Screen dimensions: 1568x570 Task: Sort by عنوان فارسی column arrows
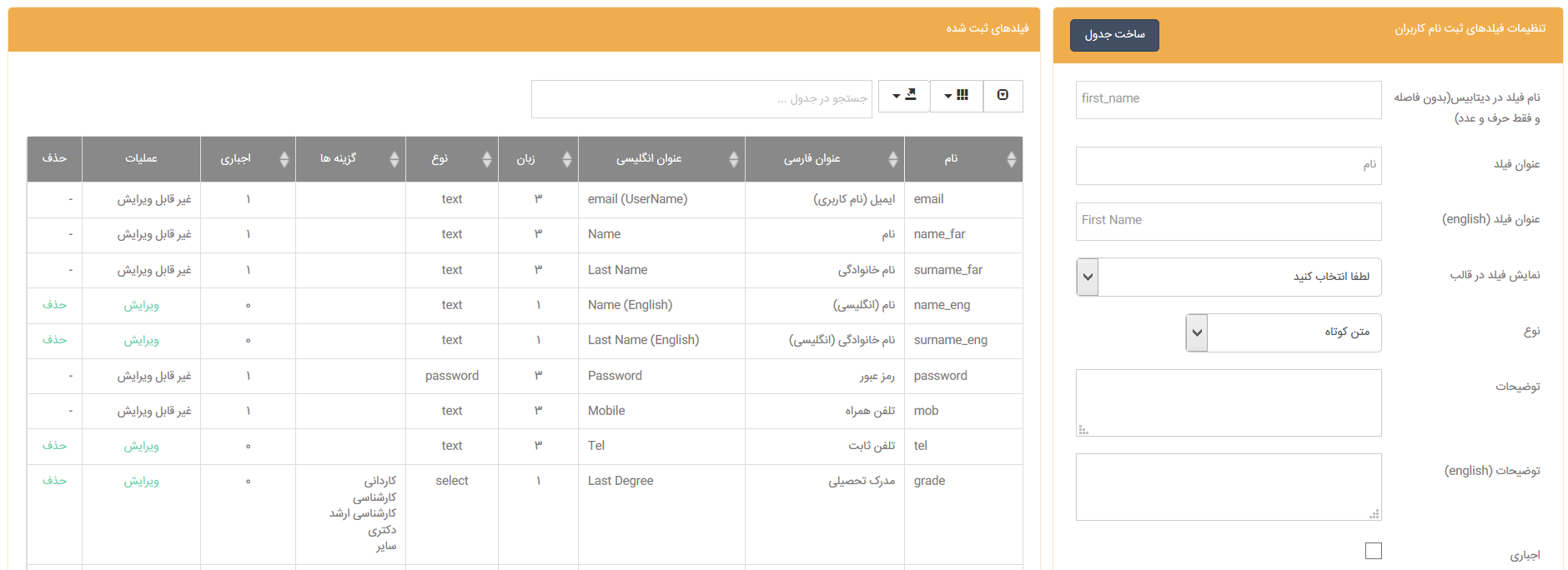coord(893,159)
